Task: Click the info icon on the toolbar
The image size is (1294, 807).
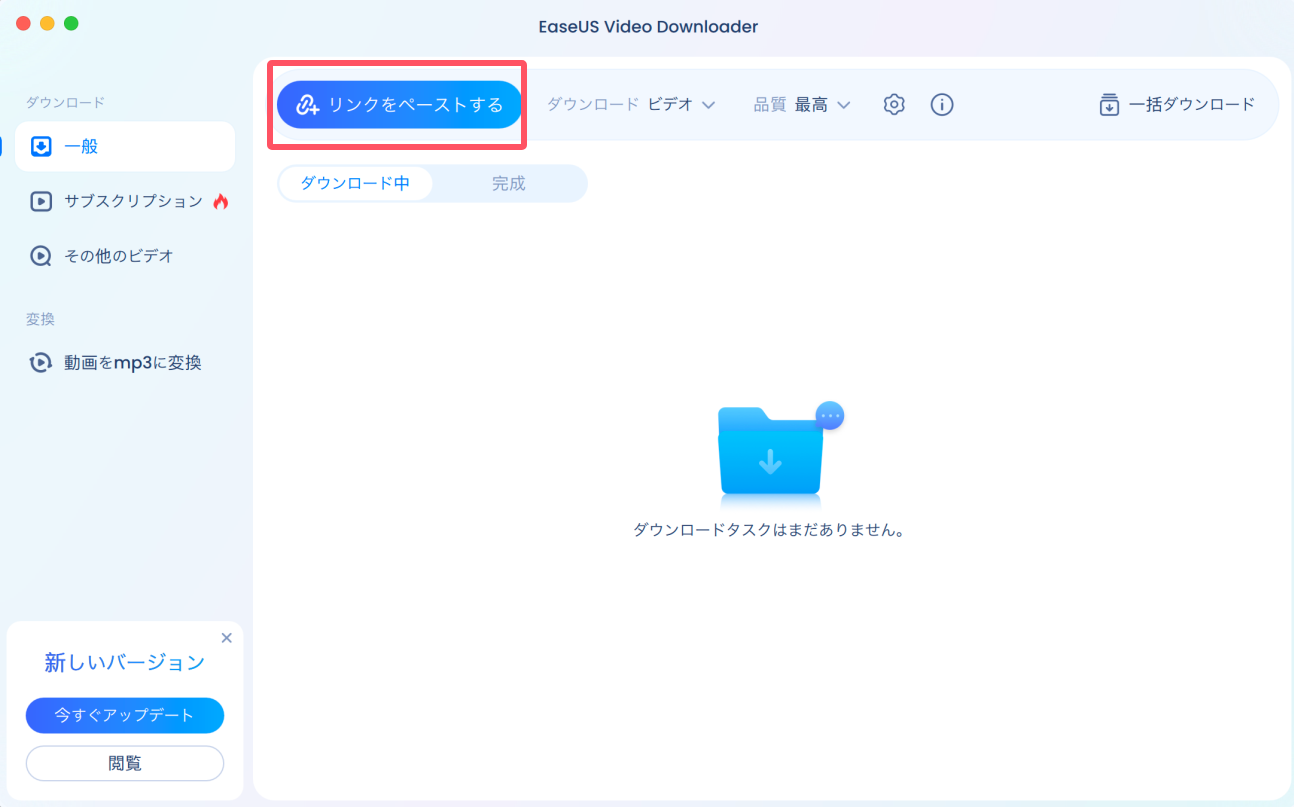Action: click(x=941, y=104)
